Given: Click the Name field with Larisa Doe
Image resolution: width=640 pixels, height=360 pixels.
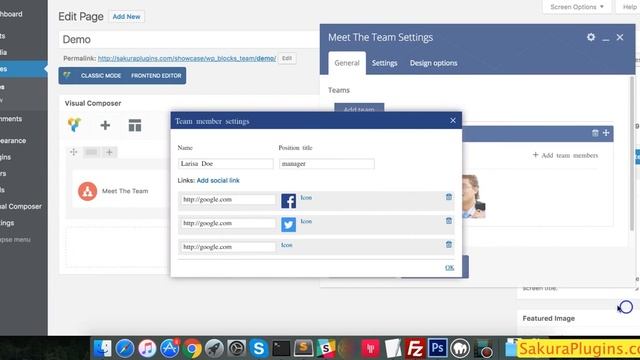Looking at the screenshot, I should pos(226,164).
